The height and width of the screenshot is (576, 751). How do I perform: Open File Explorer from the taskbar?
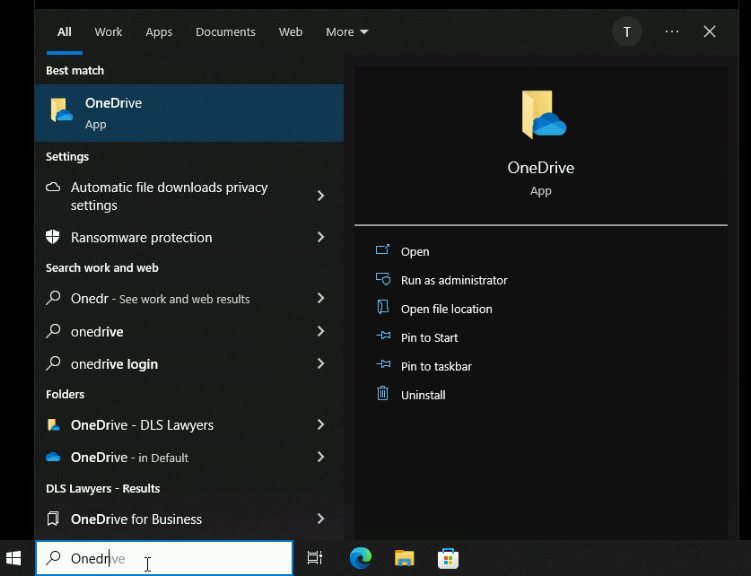pyautogui.click(x=404, y=558)
